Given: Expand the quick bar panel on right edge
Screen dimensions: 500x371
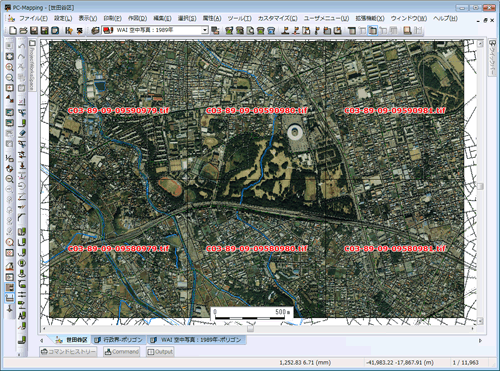Looking at the screenshot, I should (x=492, y=57).
